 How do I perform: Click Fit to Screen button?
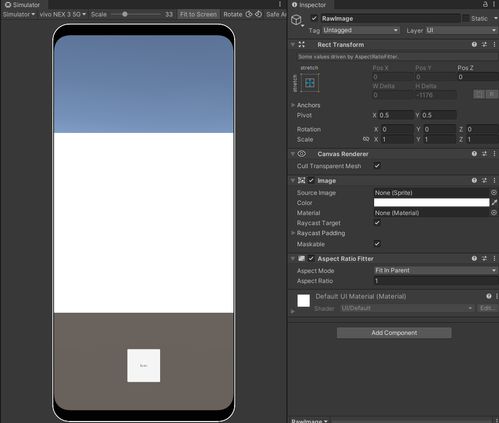198,14
